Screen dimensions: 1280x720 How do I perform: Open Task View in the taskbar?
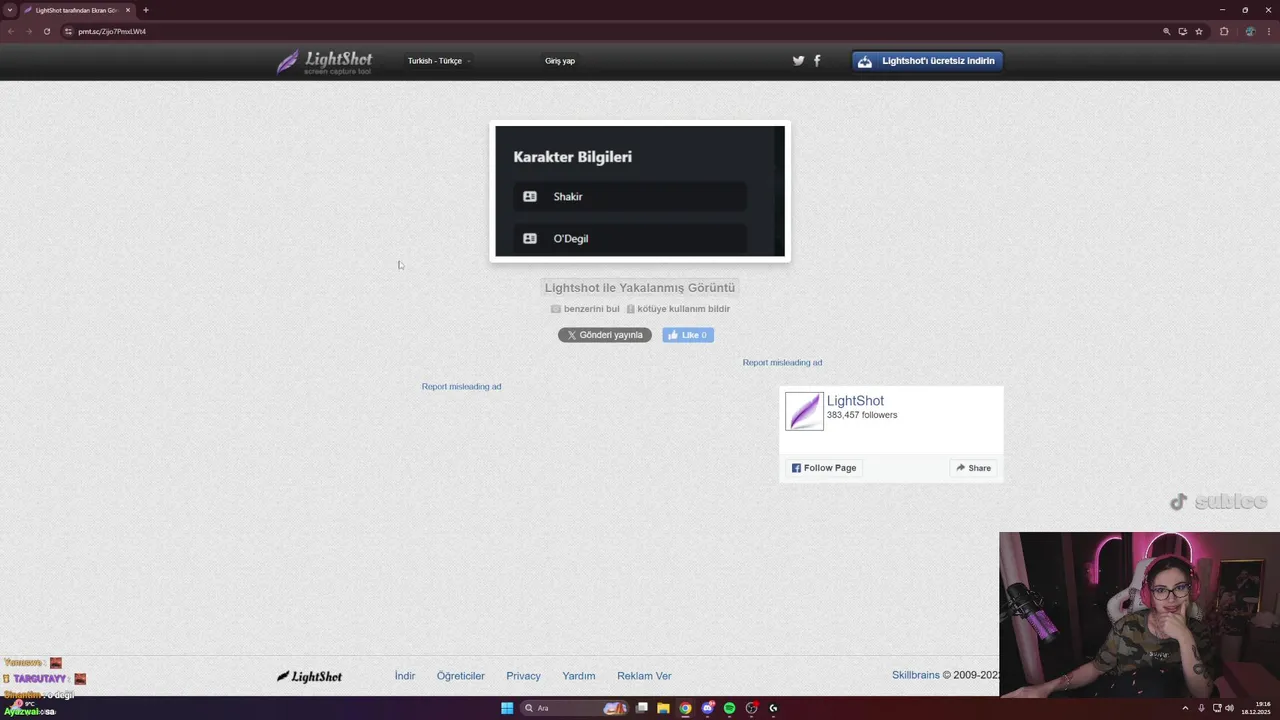(641, 708)
